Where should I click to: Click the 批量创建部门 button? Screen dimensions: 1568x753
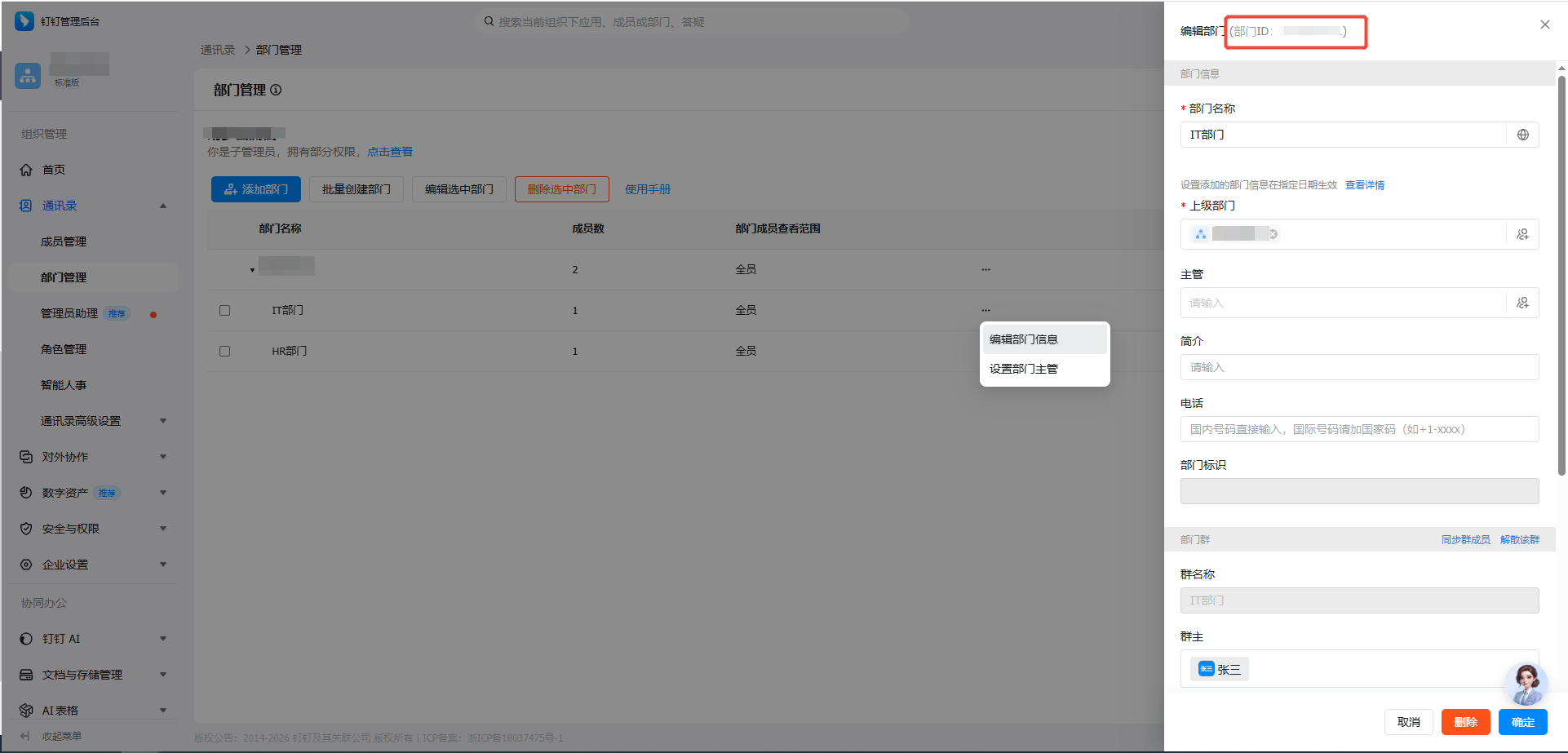pyautogui.click(x=357, y=189)
